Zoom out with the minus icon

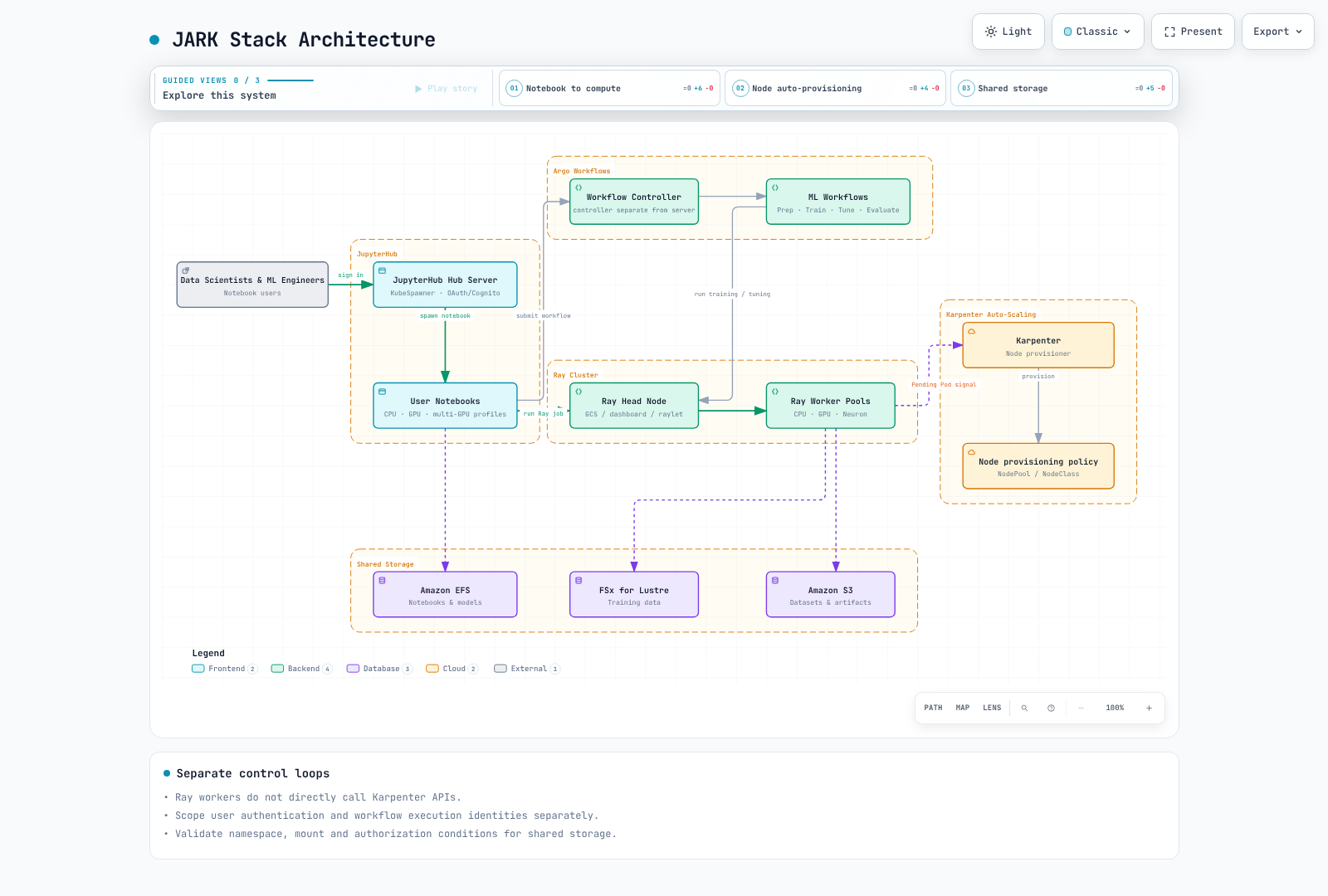coord(1081,709)
